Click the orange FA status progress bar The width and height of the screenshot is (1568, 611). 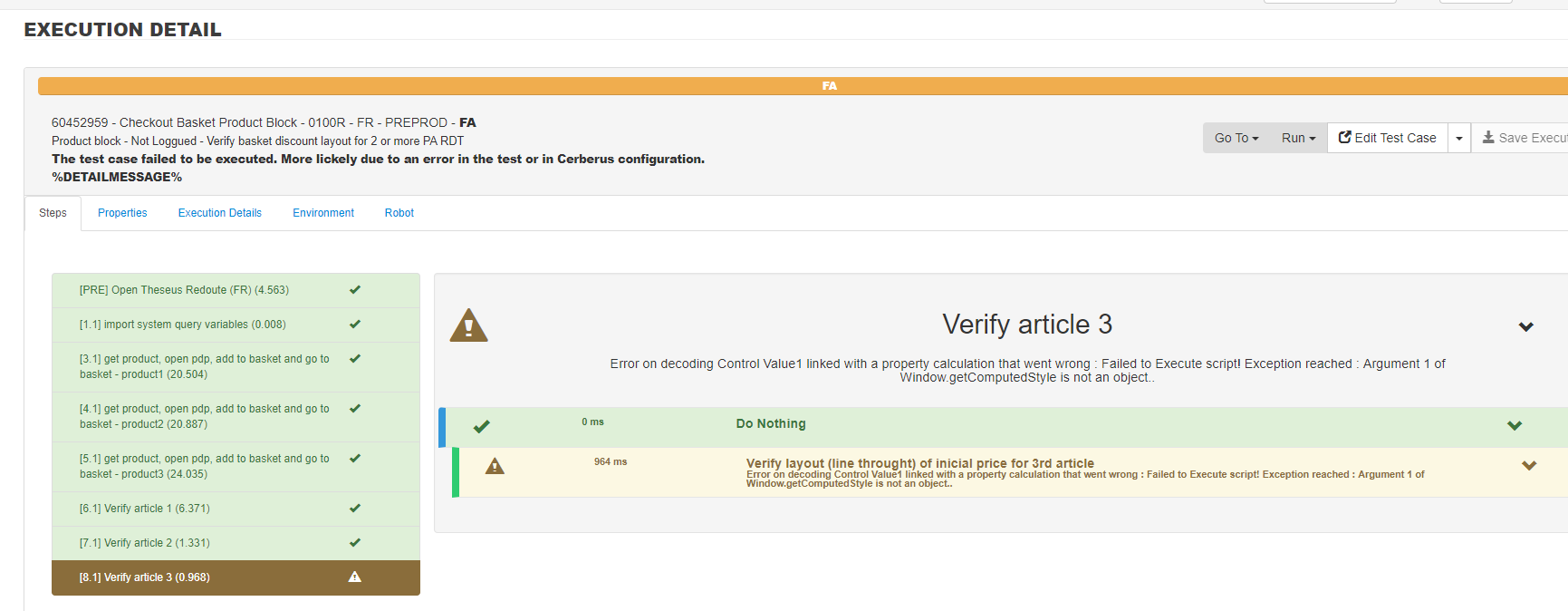tap(803, 86)
